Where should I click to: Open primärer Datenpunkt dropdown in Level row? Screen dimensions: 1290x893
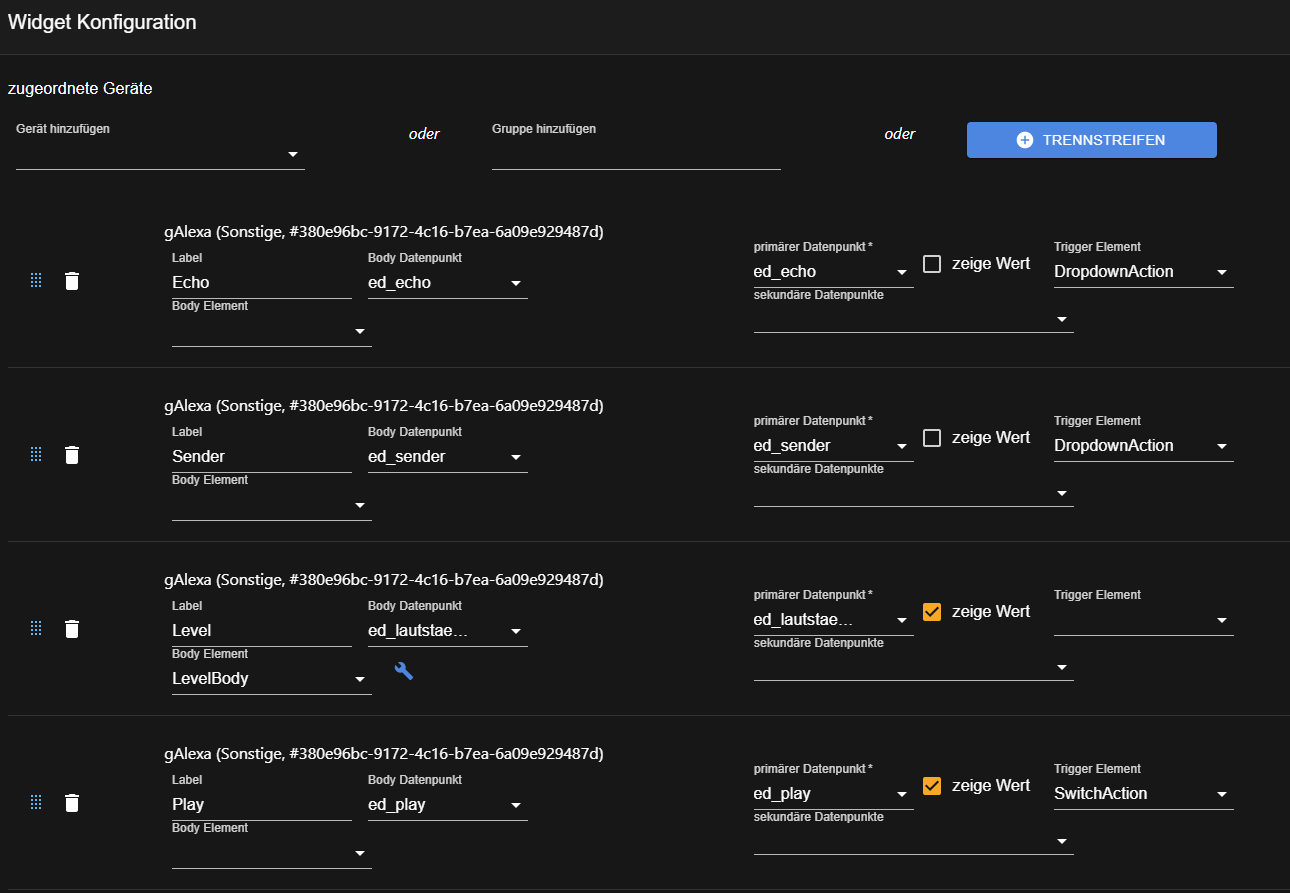[x=834, y=620]
